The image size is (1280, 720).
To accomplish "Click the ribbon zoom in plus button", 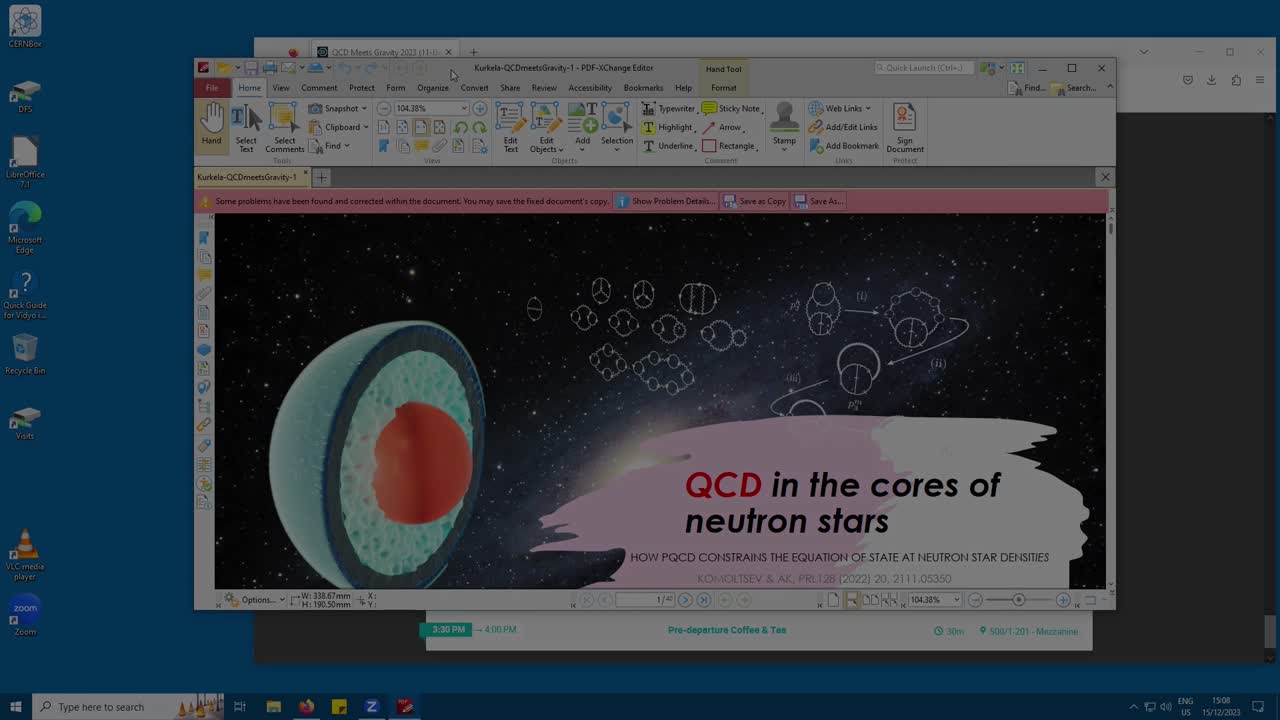I will pos(480,108).
